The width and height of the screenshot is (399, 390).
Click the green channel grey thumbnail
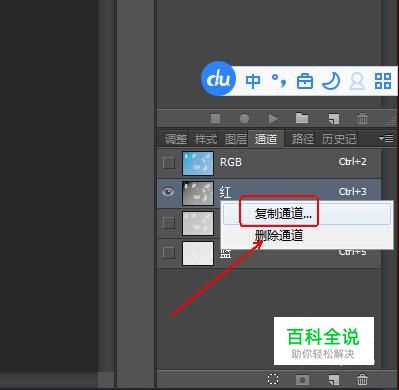[198, 223]
